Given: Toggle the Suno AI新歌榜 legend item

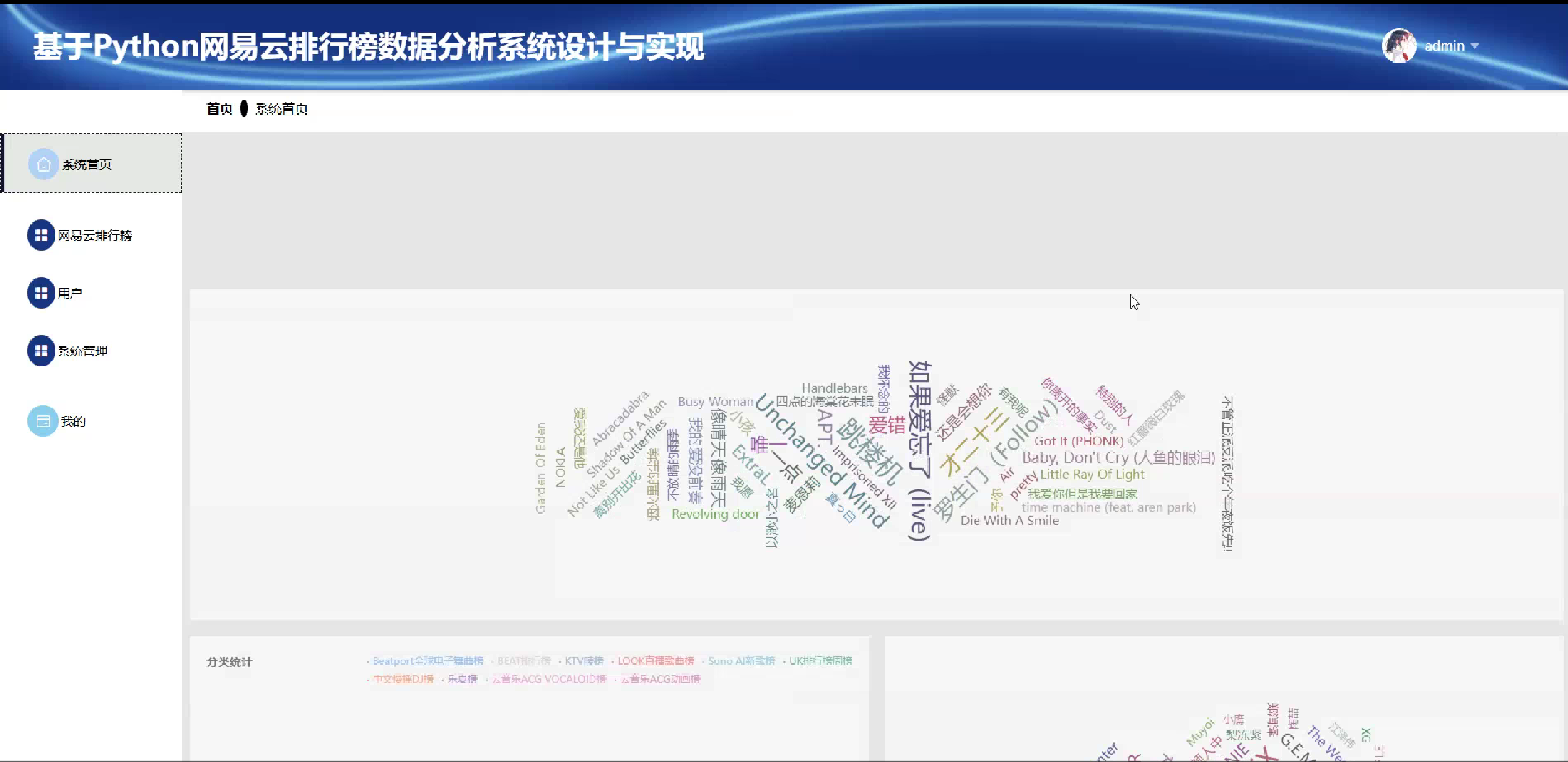Looking at the screenshot, I should pyautogui.click(x=741, y=661).
